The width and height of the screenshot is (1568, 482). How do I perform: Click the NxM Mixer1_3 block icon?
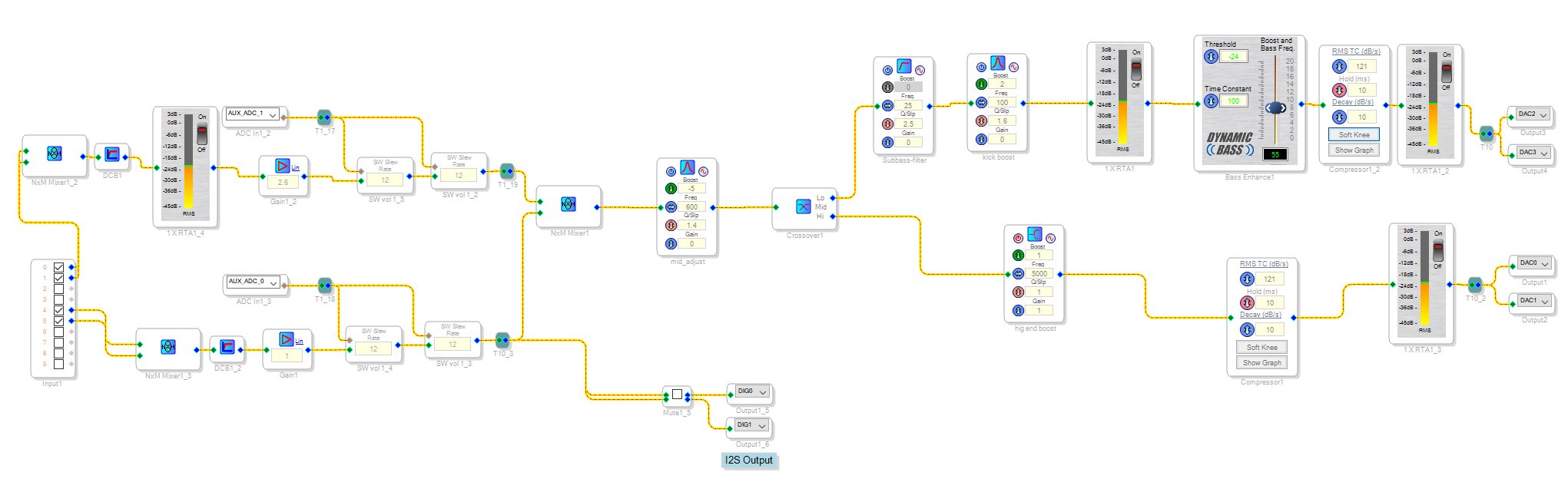[x=168, y=347]
